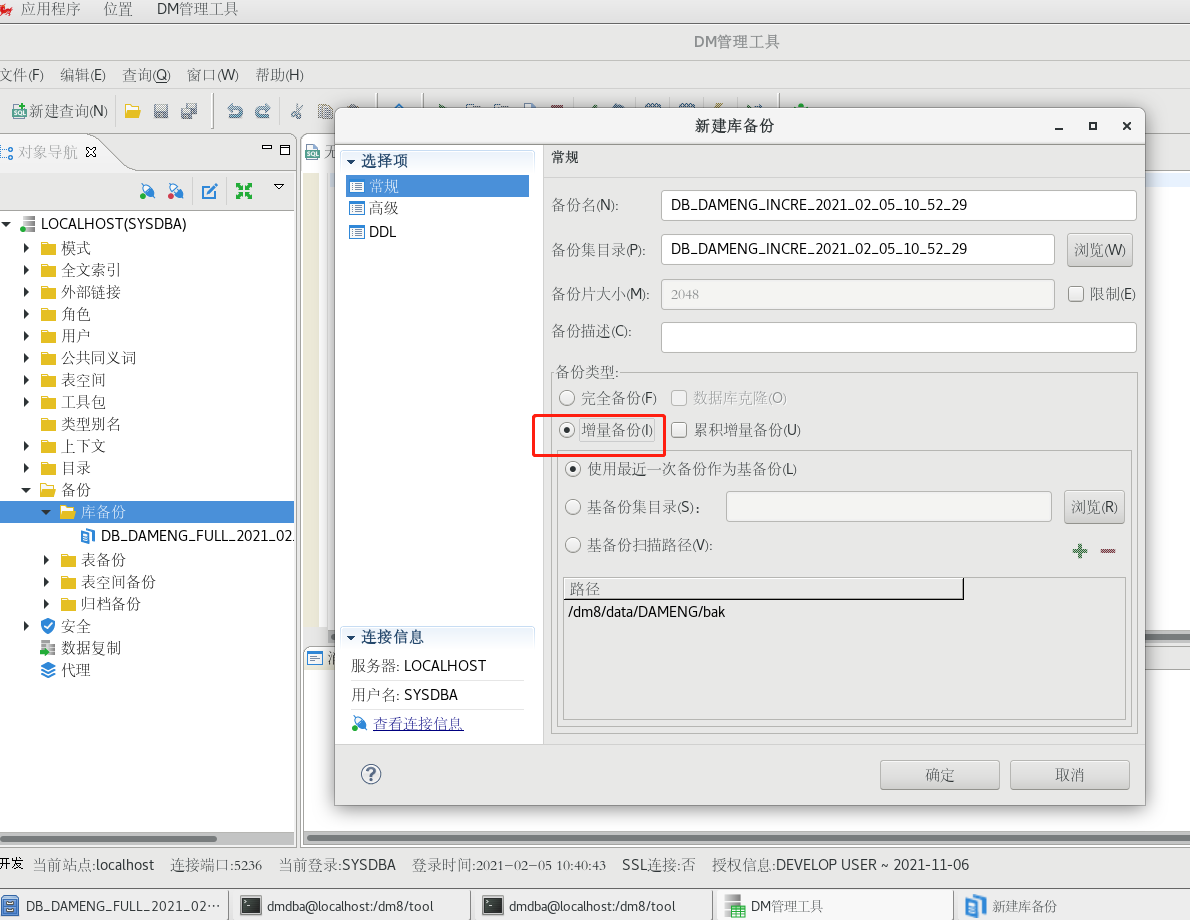Click the help question mark icon in dialog
Image resolution: width=1190 pixels, height=920 pixels.
pos(371,774)
